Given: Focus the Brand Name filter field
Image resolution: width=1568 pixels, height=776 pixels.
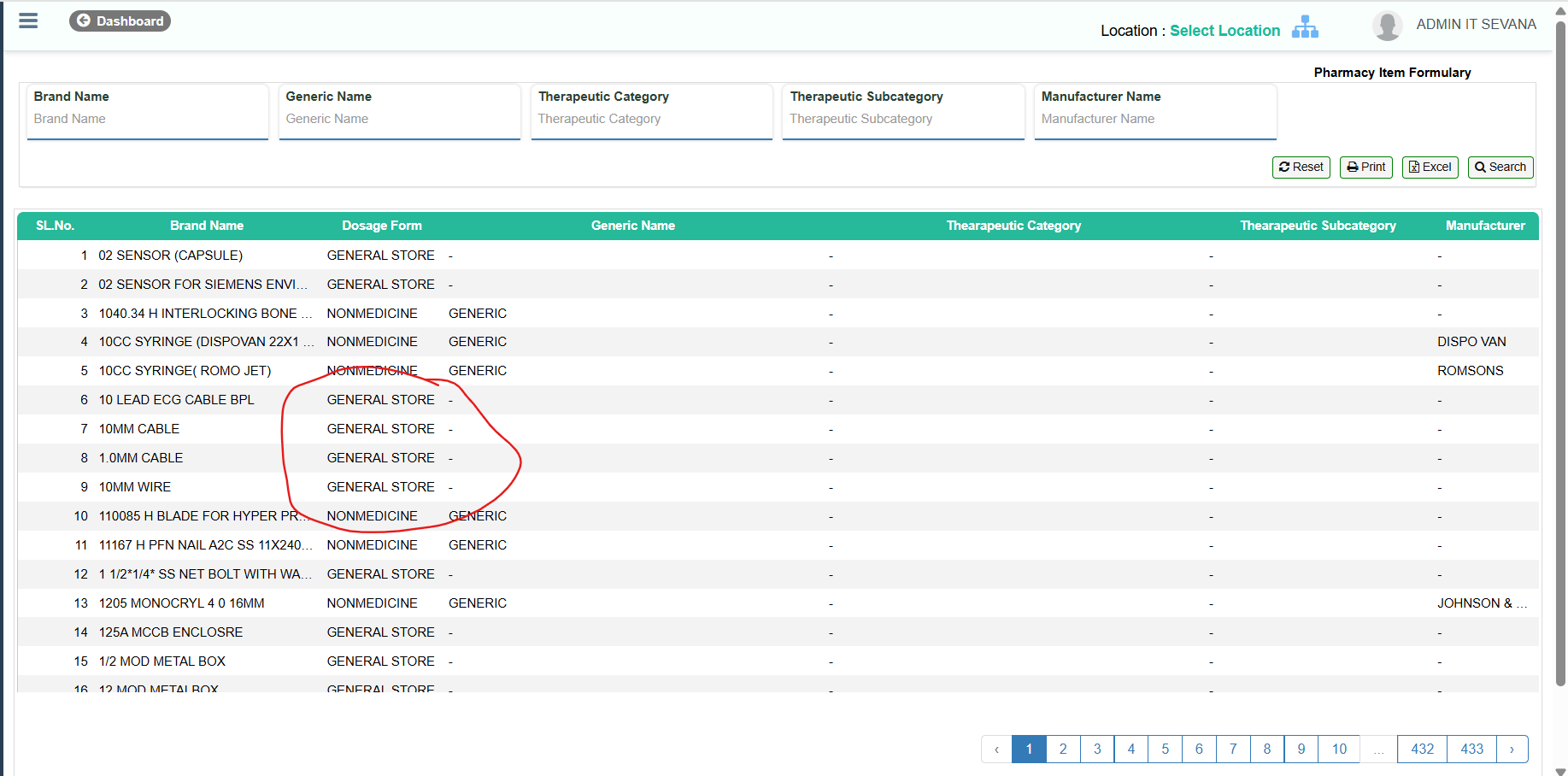Looking at the screenshot, I should (147, 119).
